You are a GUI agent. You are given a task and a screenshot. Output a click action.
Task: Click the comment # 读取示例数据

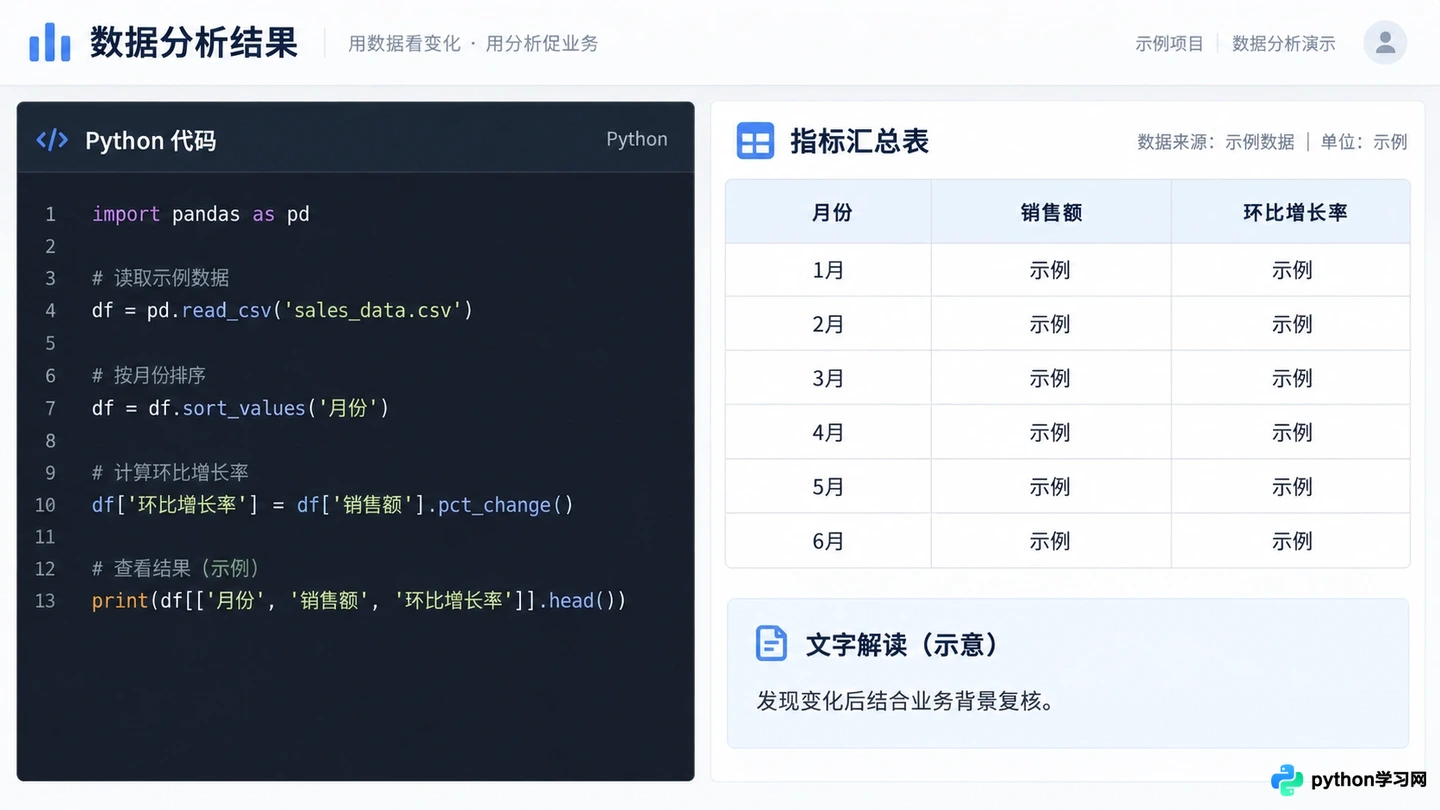click(161, 278)
